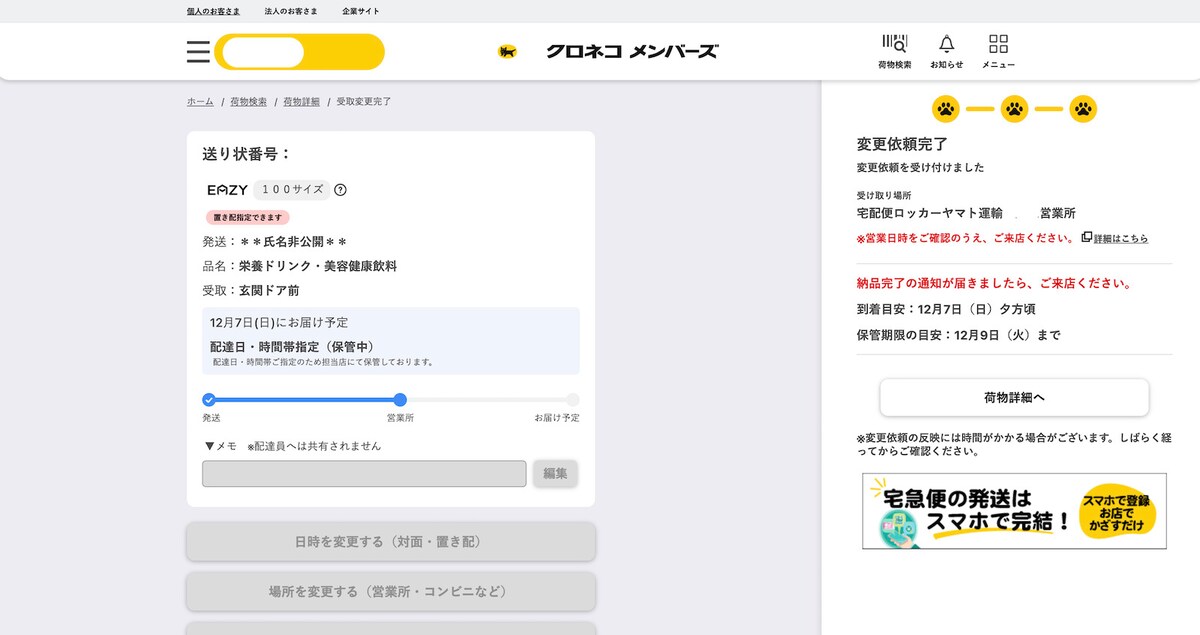The width and height of the screenshot is (1200, 635).
Task: Click 配達日・時間帯指定（保管中） text
Action: coord(292,346)
